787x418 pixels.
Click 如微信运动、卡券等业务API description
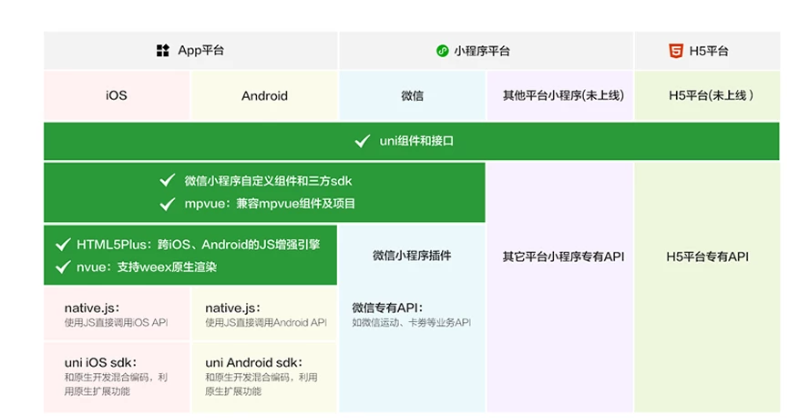tap(412, 323)
